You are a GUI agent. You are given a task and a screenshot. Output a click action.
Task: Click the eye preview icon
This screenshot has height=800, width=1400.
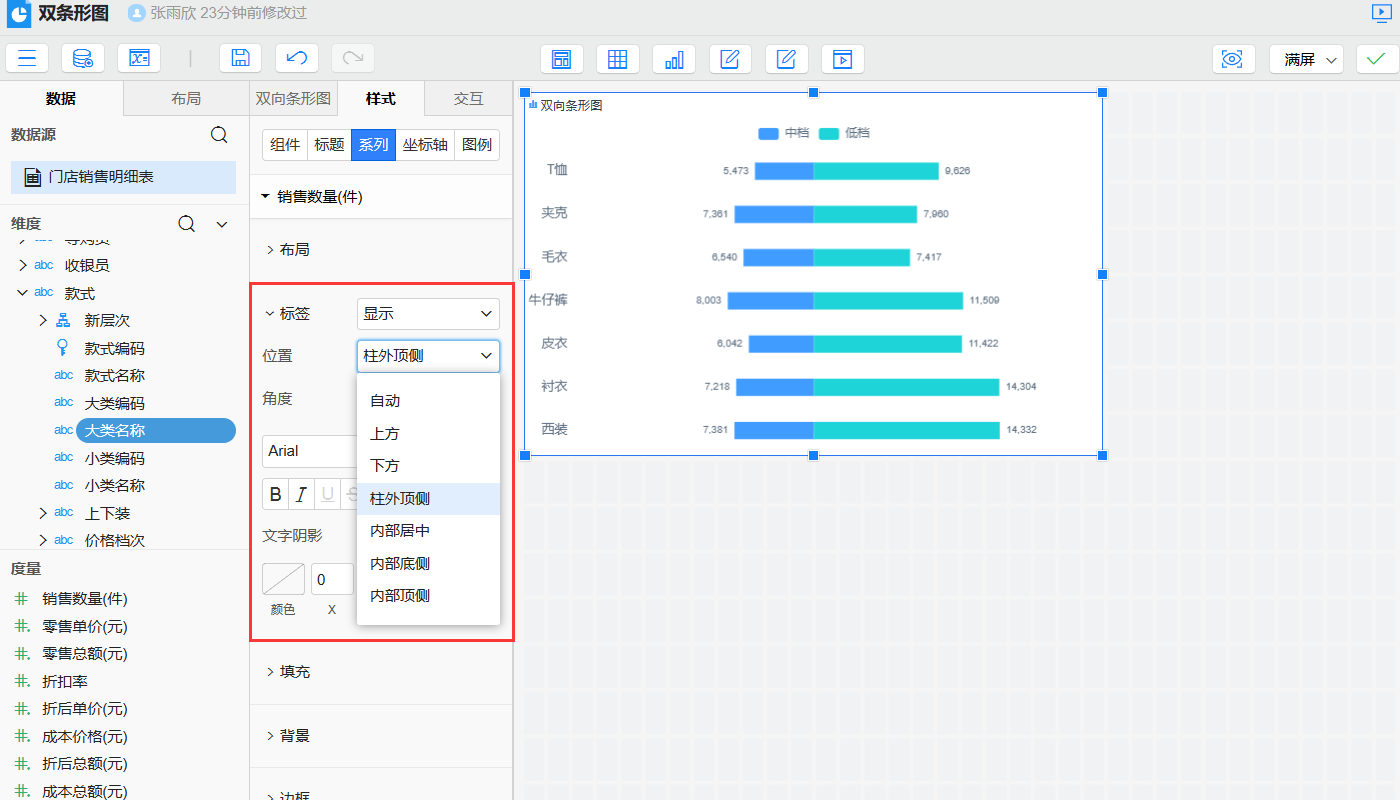1233,59
